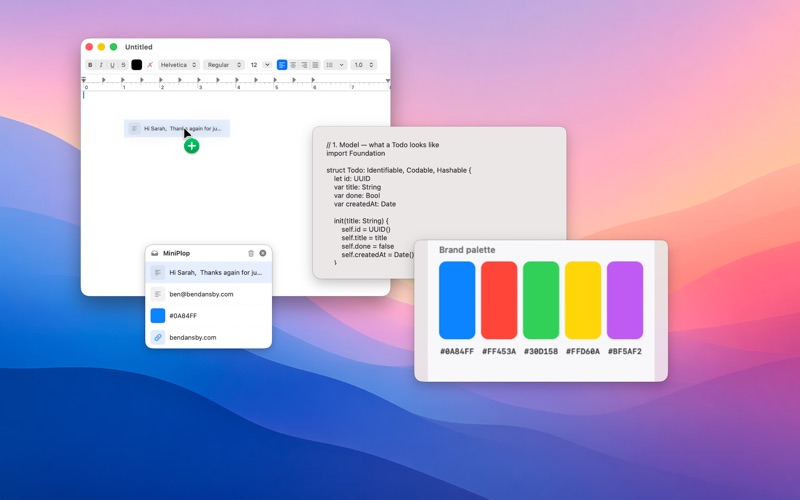This screenshot has height=500, width=800.
Task: Click the 'self.done = false' code line
Action: pyautogui.click(x=368, y=246)
